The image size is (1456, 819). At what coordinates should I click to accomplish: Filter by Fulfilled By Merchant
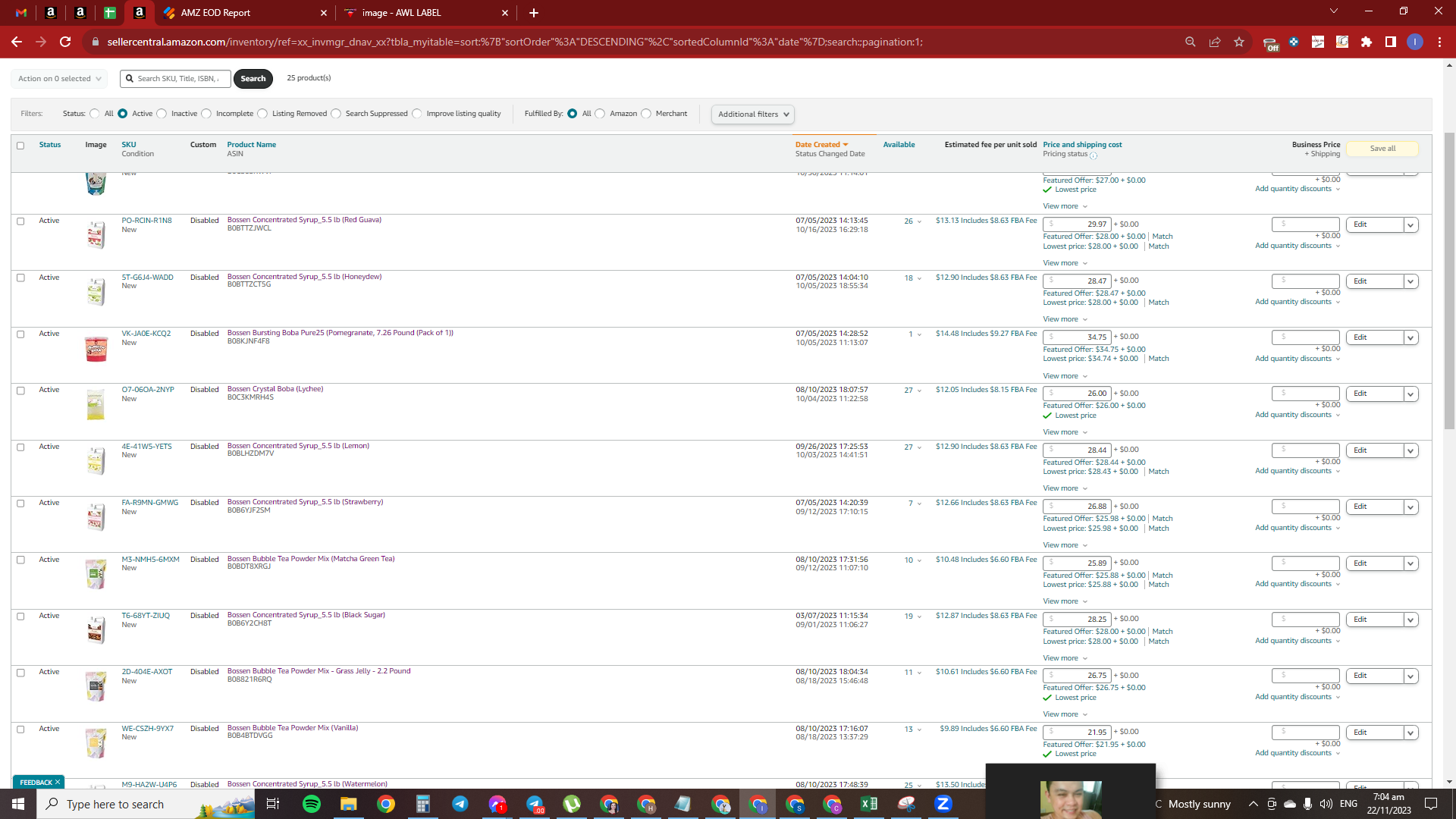tap(646, 114)
